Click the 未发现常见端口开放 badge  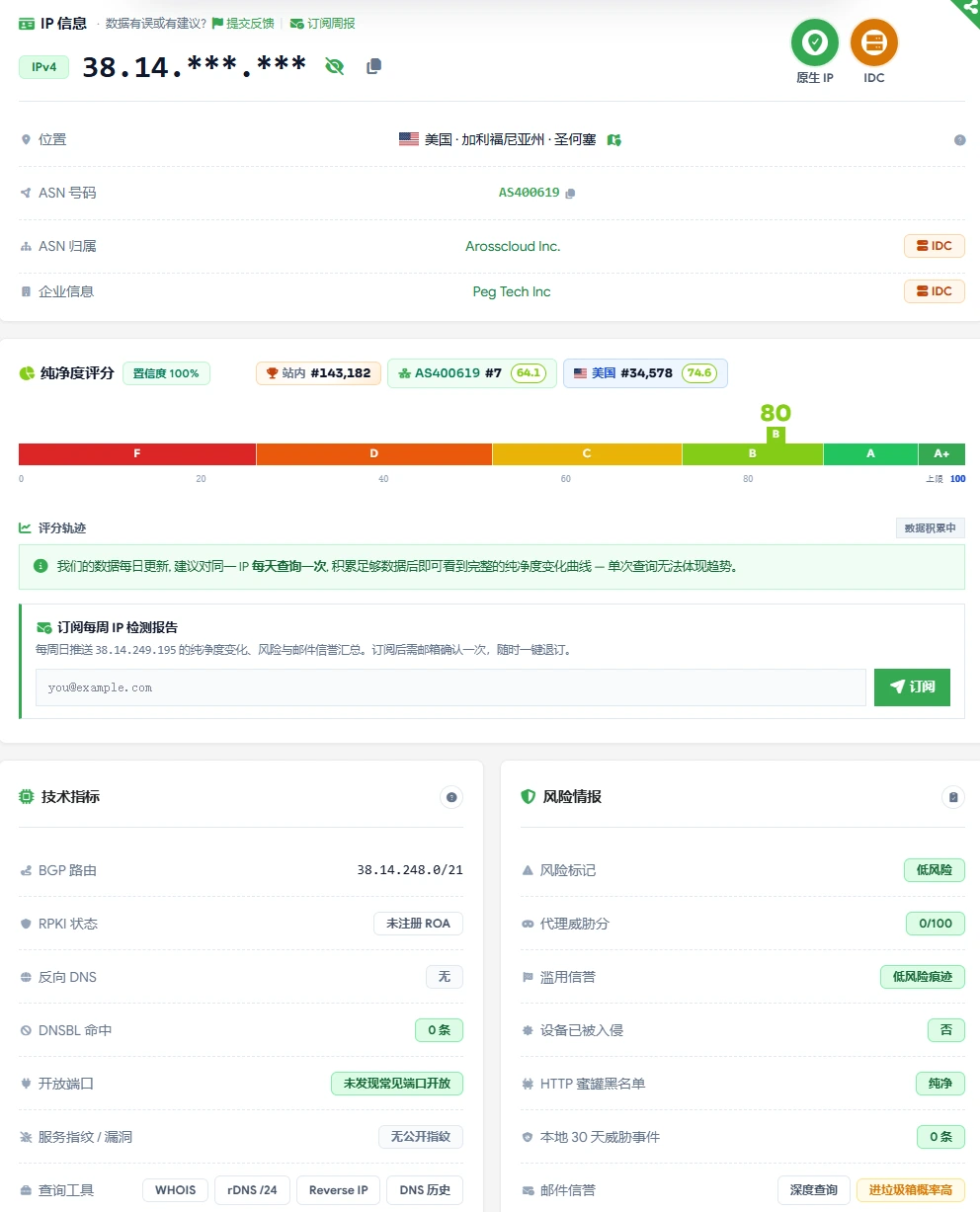[397, 1084]
